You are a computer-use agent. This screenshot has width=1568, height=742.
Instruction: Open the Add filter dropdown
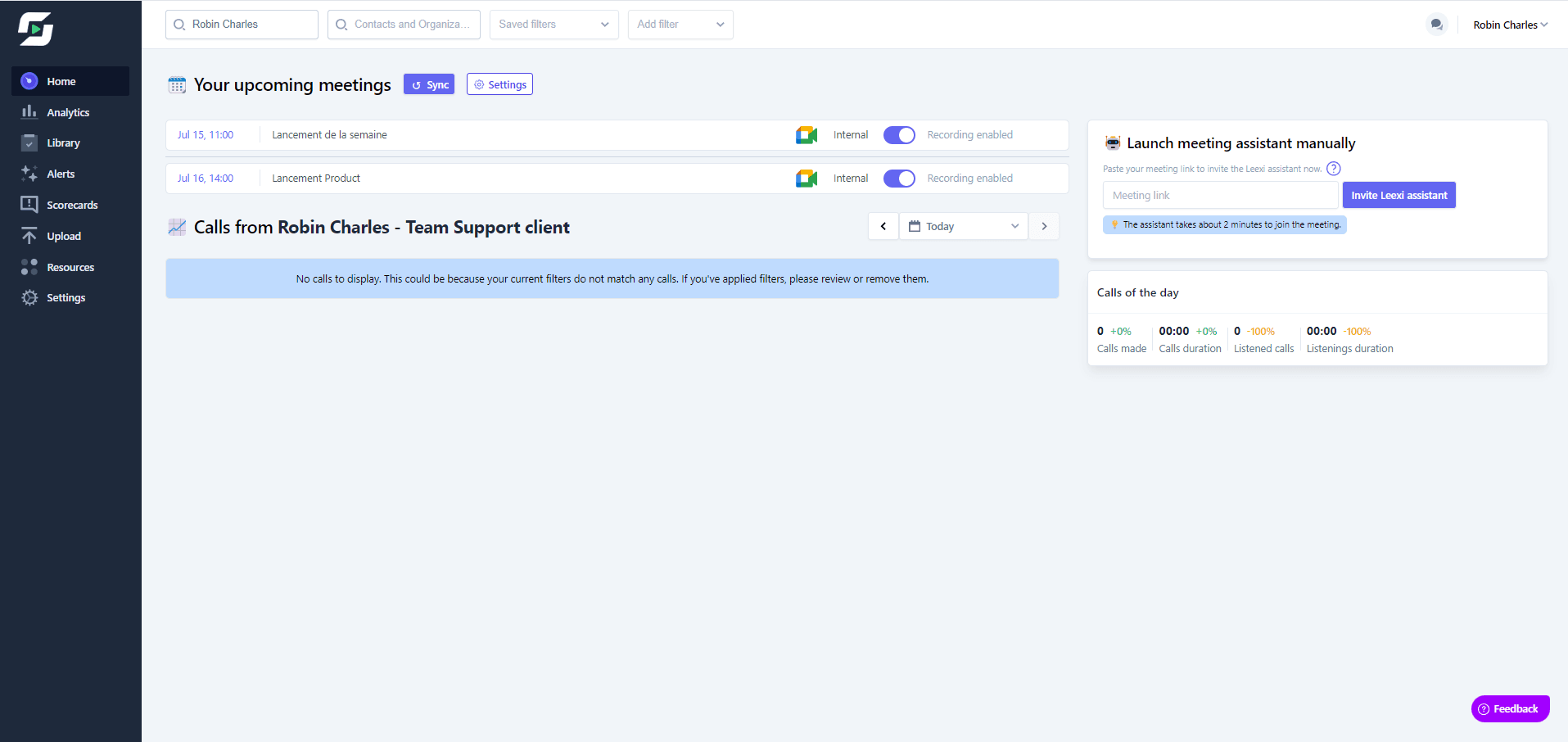[680, 25]
